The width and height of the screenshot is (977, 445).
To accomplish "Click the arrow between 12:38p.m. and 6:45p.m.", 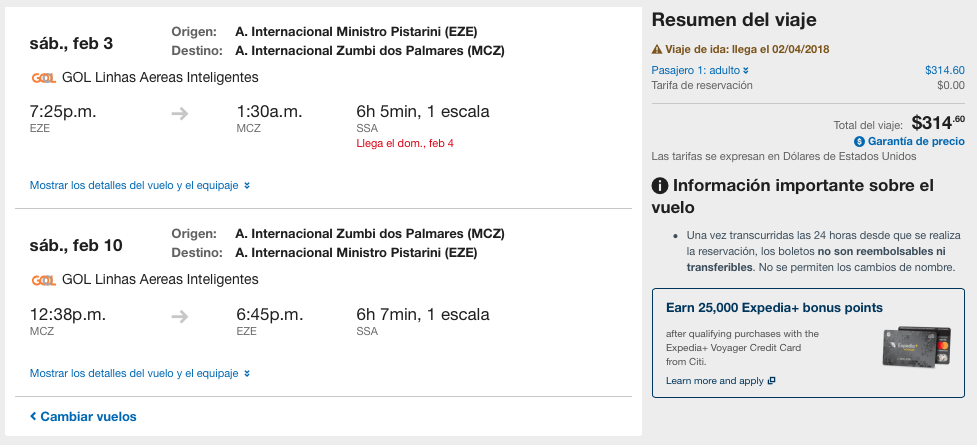I will coord(180,317).
